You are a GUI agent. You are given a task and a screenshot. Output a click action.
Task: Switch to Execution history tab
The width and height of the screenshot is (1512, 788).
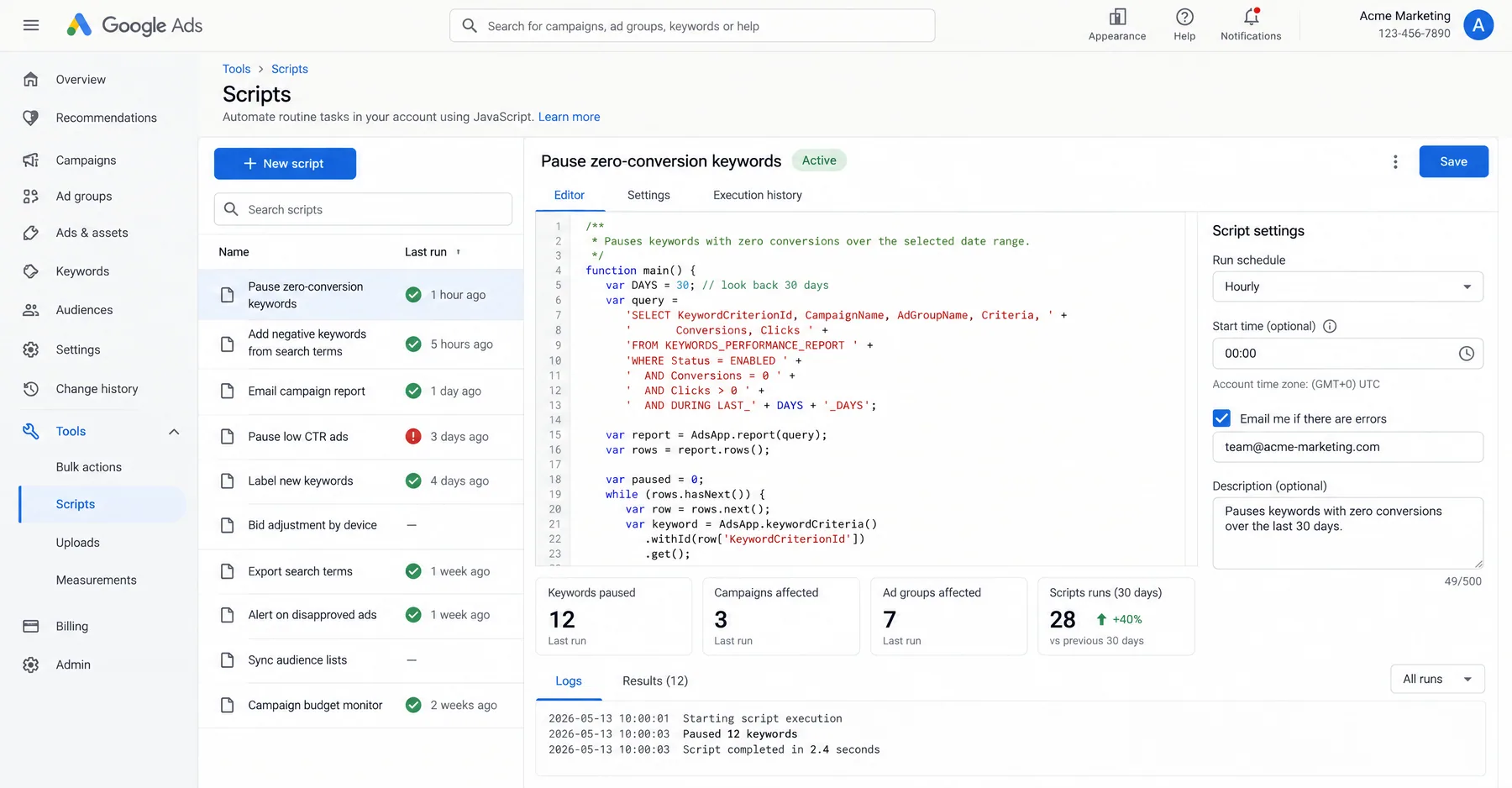[x=757, y=195]
